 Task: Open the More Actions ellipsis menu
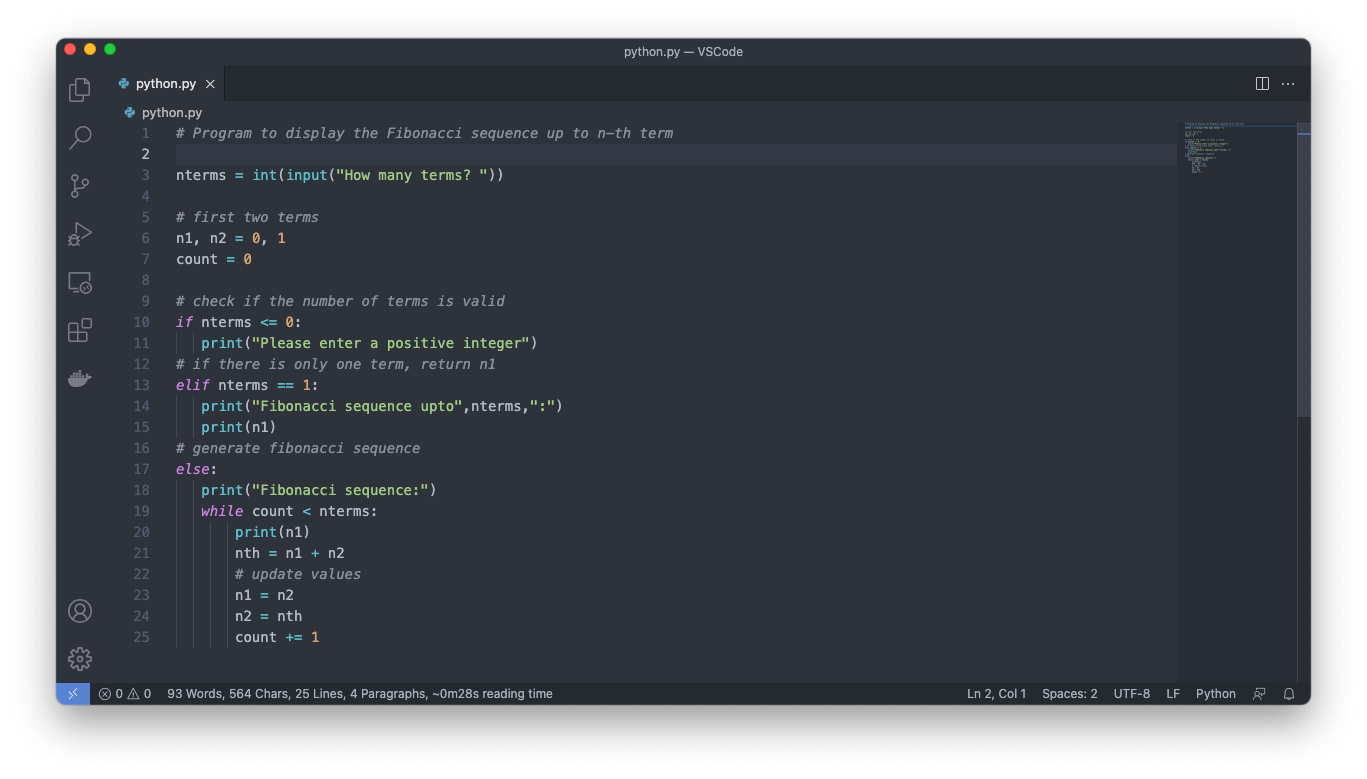[x=1288, y=84]
